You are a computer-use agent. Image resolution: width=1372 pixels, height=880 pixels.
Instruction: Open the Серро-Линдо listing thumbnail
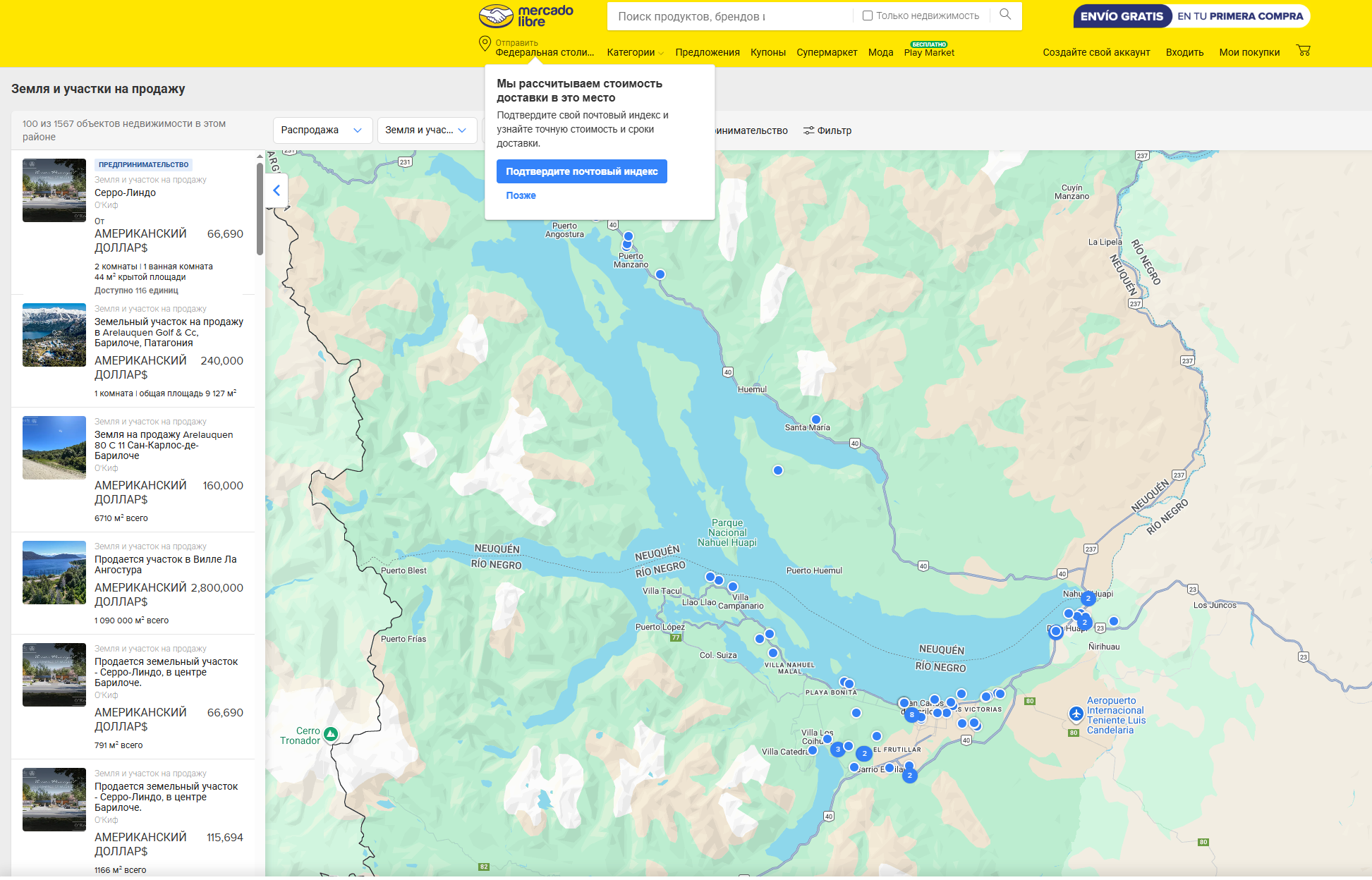click(54, 190)
